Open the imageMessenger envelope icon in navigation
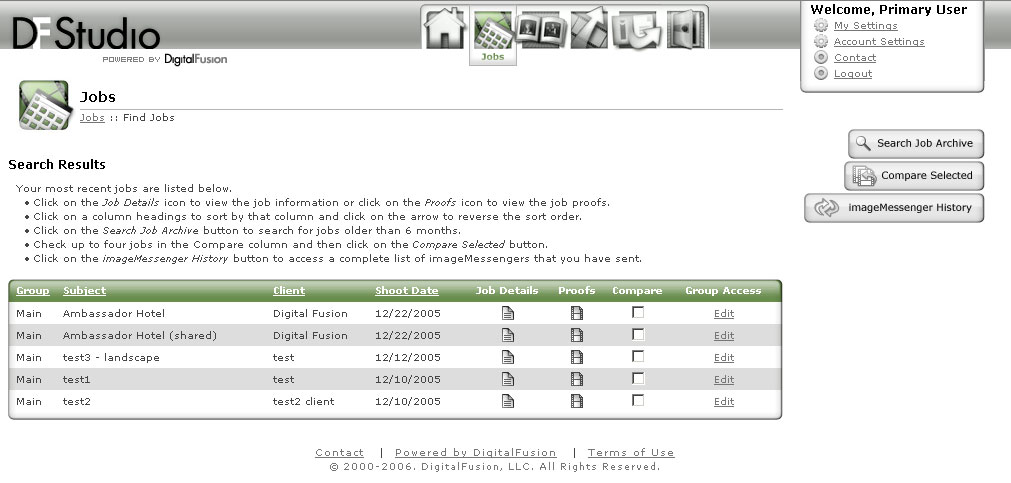This screenshot has width=1011, height=483. click(x=637, y=28)
